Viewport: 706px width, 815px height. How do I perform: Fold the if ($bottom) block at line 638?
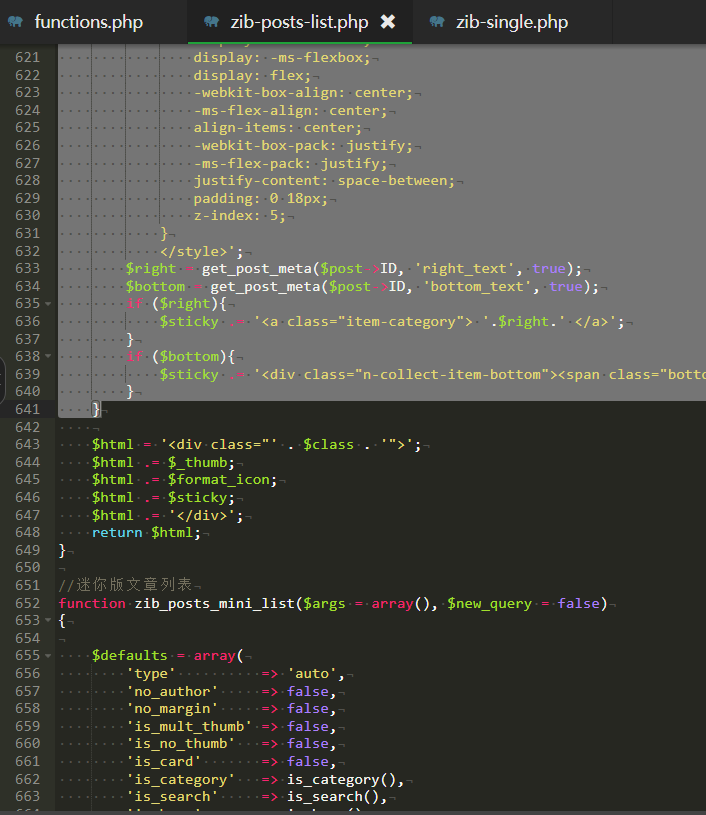pos(48,357)
